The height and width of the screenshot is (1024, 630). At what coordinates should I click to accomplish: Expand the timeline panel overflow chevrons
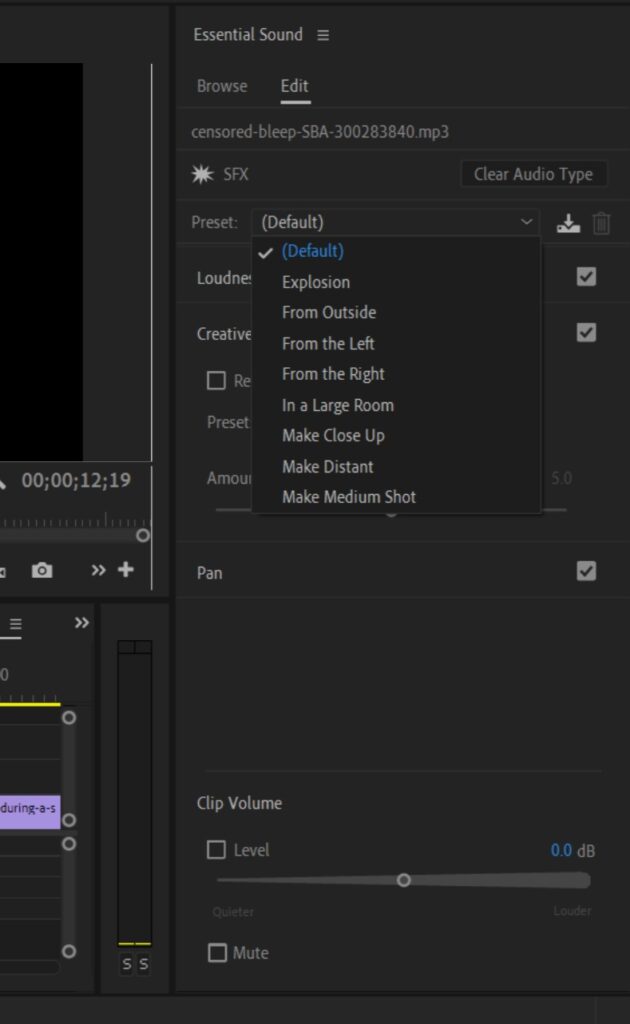coord(82,623)
